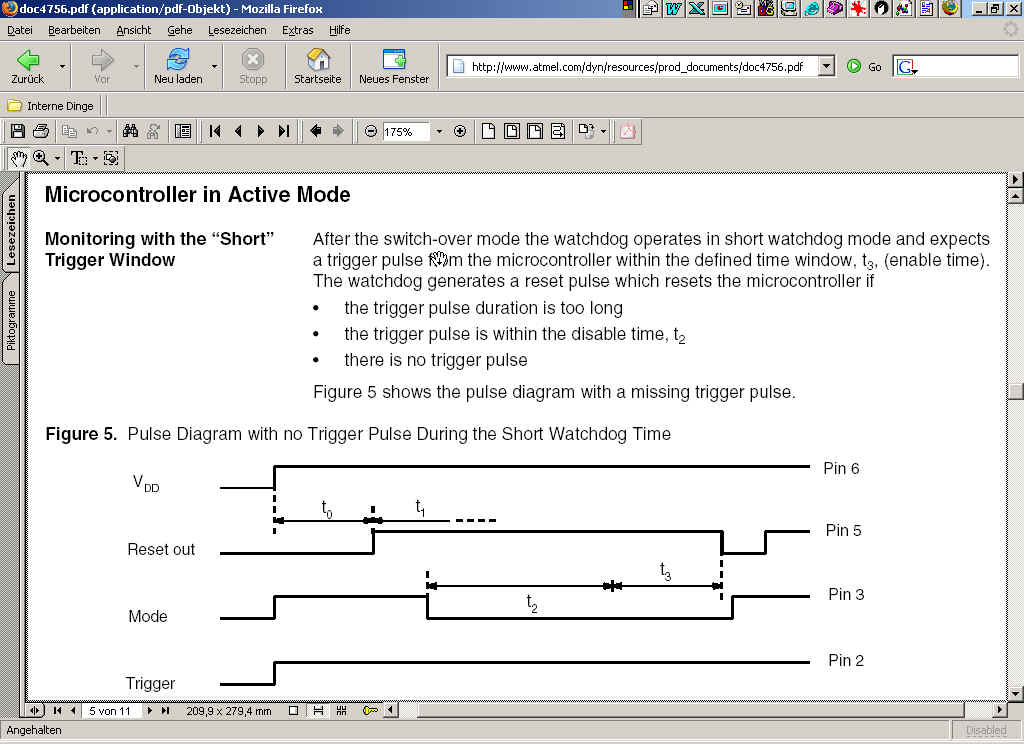This screenshot has width=1024, height=744.
Task: Go to last page in PDF toolbar
Action: 284,131
